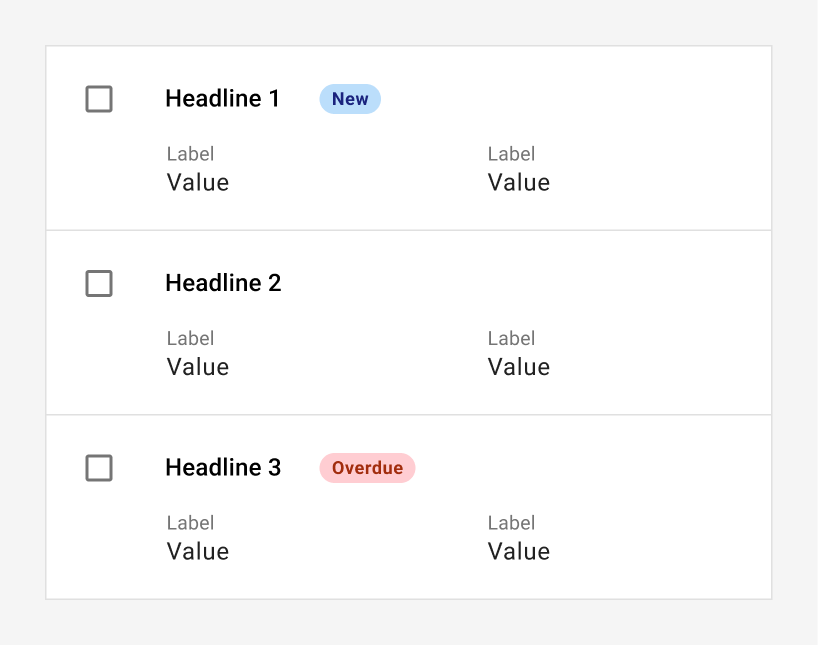This screenshot has height=645, width=818.
Task: Click first Label text under Headline 1
Action: pyautogui.click(x=190, y=154)
